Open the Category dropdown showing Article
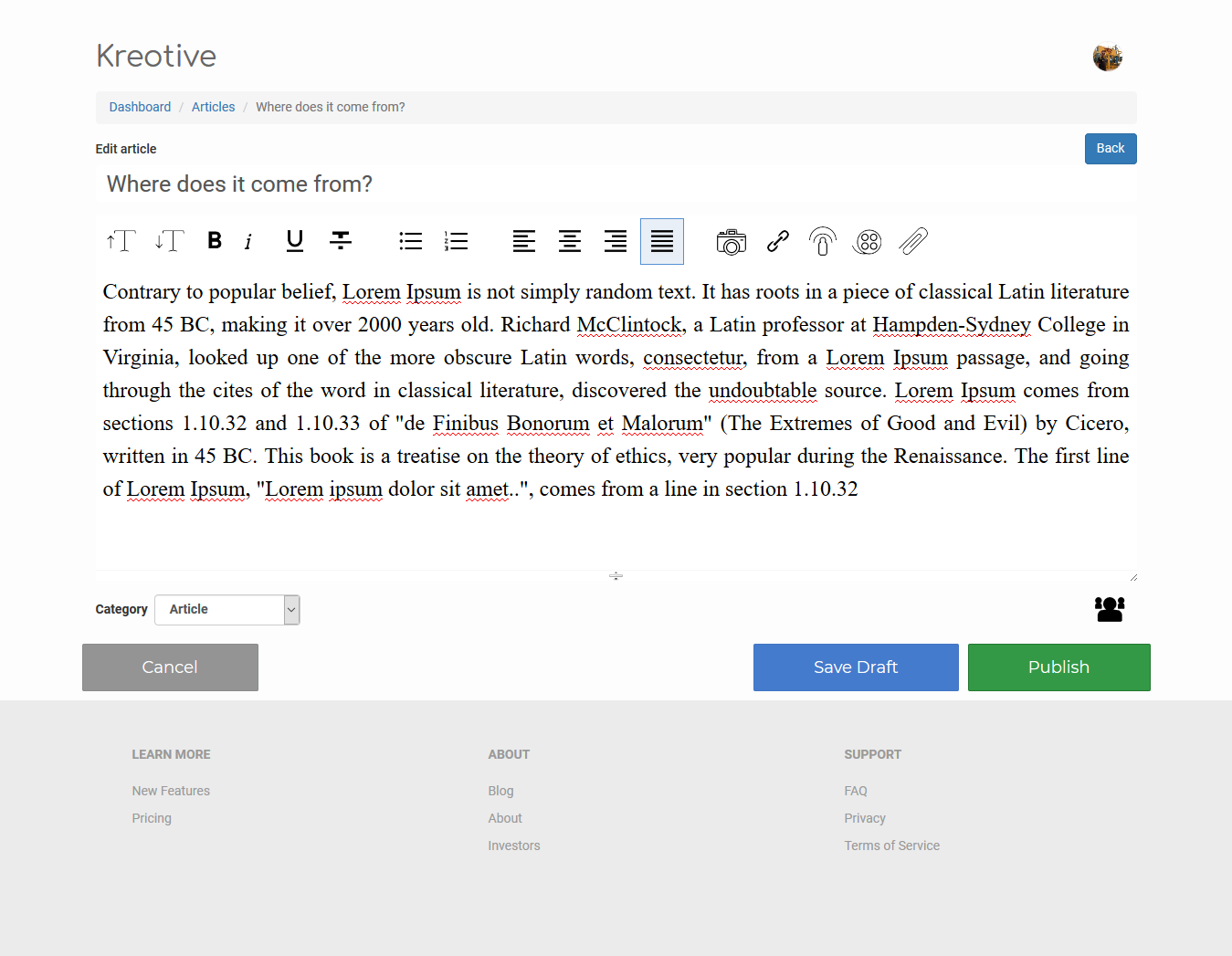Viewport: 1232px width, 956px height. pos(227,610)
